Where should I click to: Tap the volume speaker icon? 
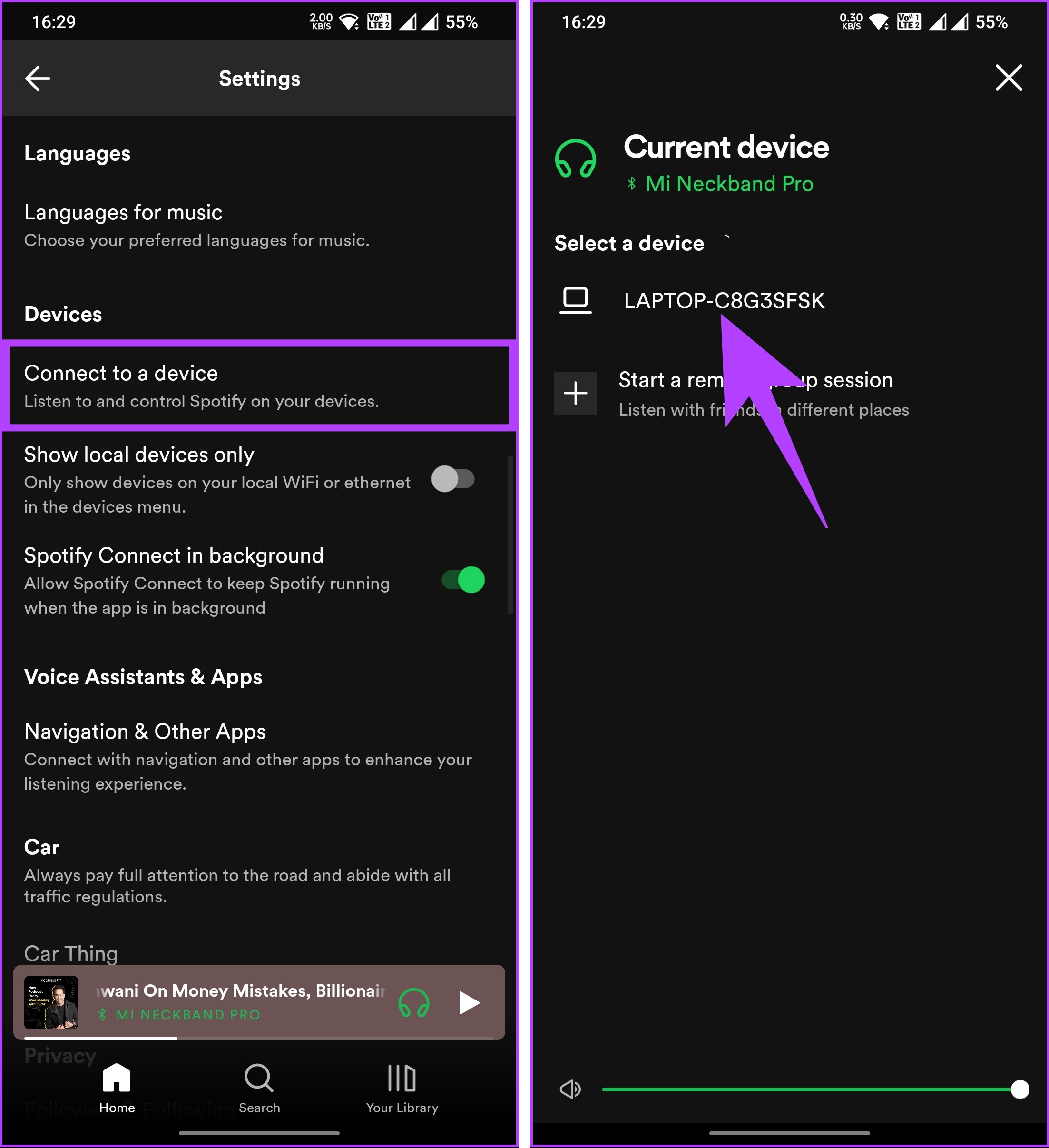tap(570, 1089)
